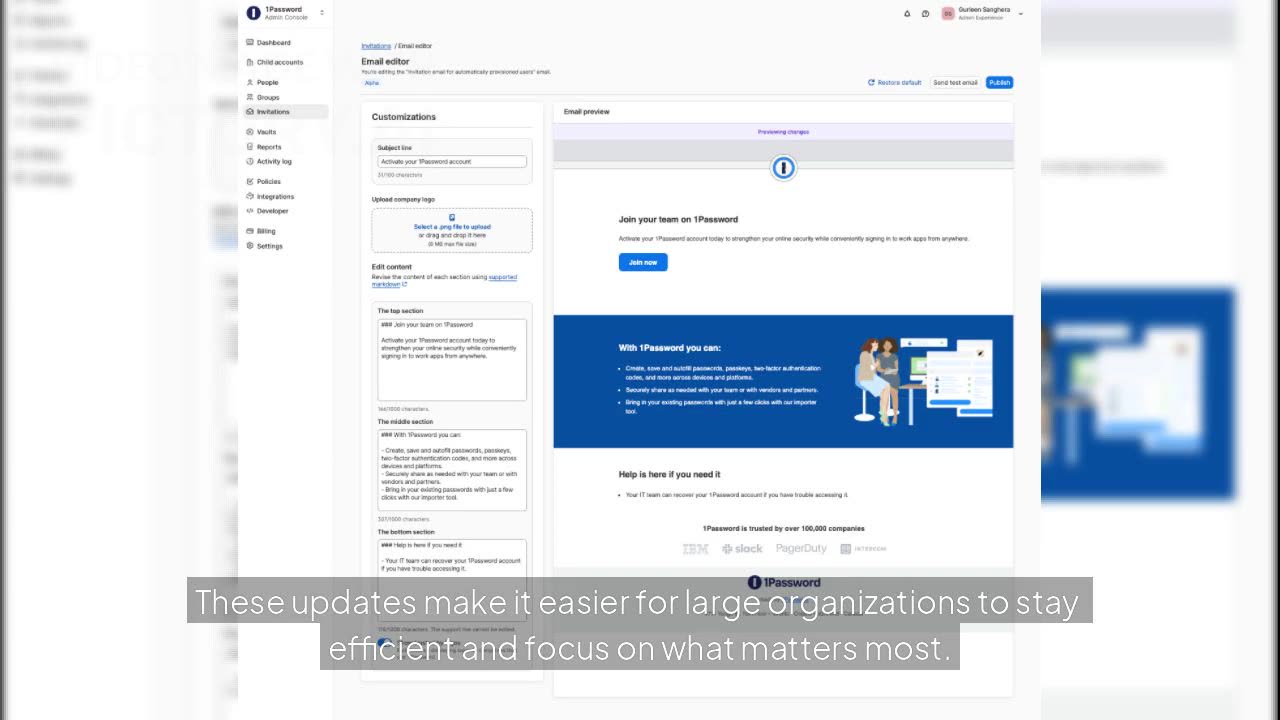Click the Child accounts building icon

(x=250, y=62)
